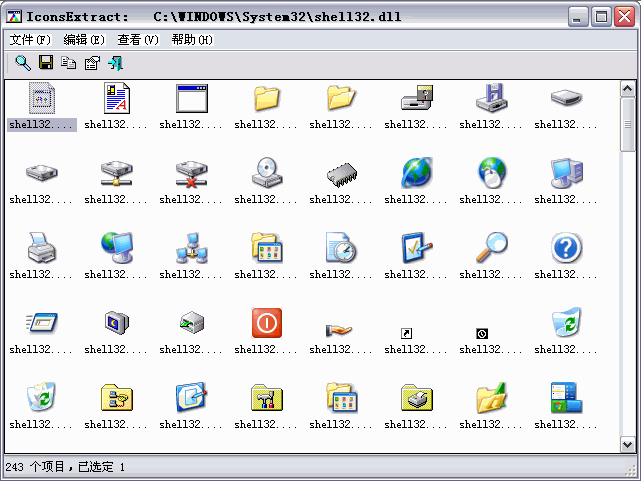Select the small black clock overlay icon
This screenshot has width=641, height=481.
coord(482,333)
